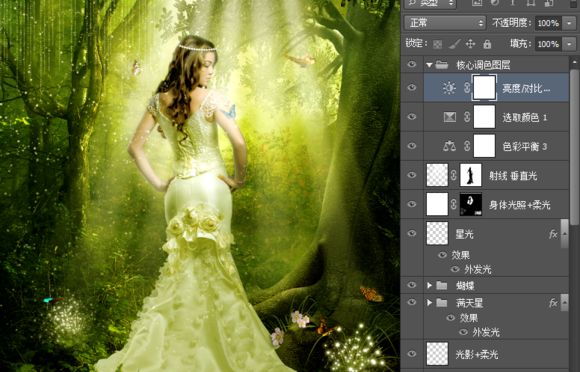Hide the 身体光照+柔光 layer

412,204
